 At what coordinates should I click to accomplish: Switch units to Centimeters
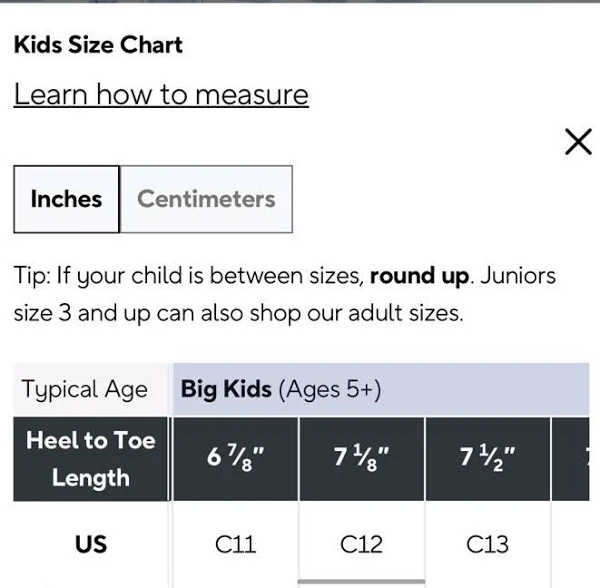[206, 199]
